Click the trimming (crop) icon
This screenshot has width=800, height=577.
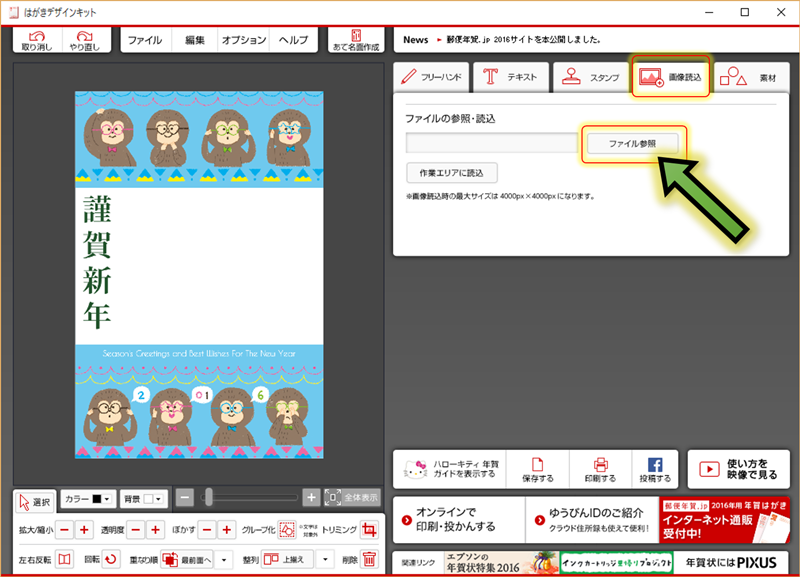click(x=369, y=530)
